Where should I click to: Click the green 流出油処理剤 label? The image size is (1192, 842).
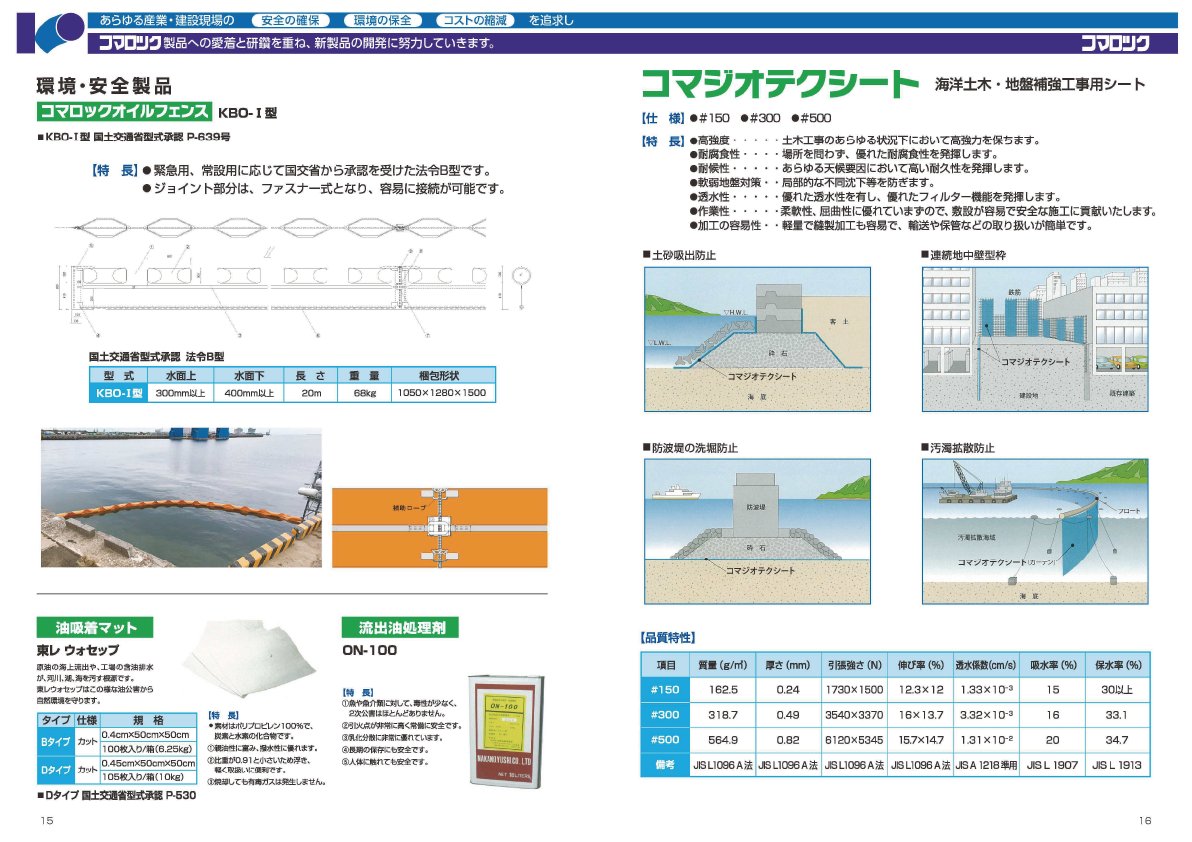(x=401, y=627)
